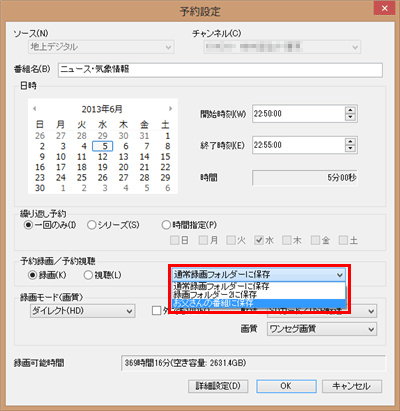Click the 録画可能時間 info field

click(253, 363)
